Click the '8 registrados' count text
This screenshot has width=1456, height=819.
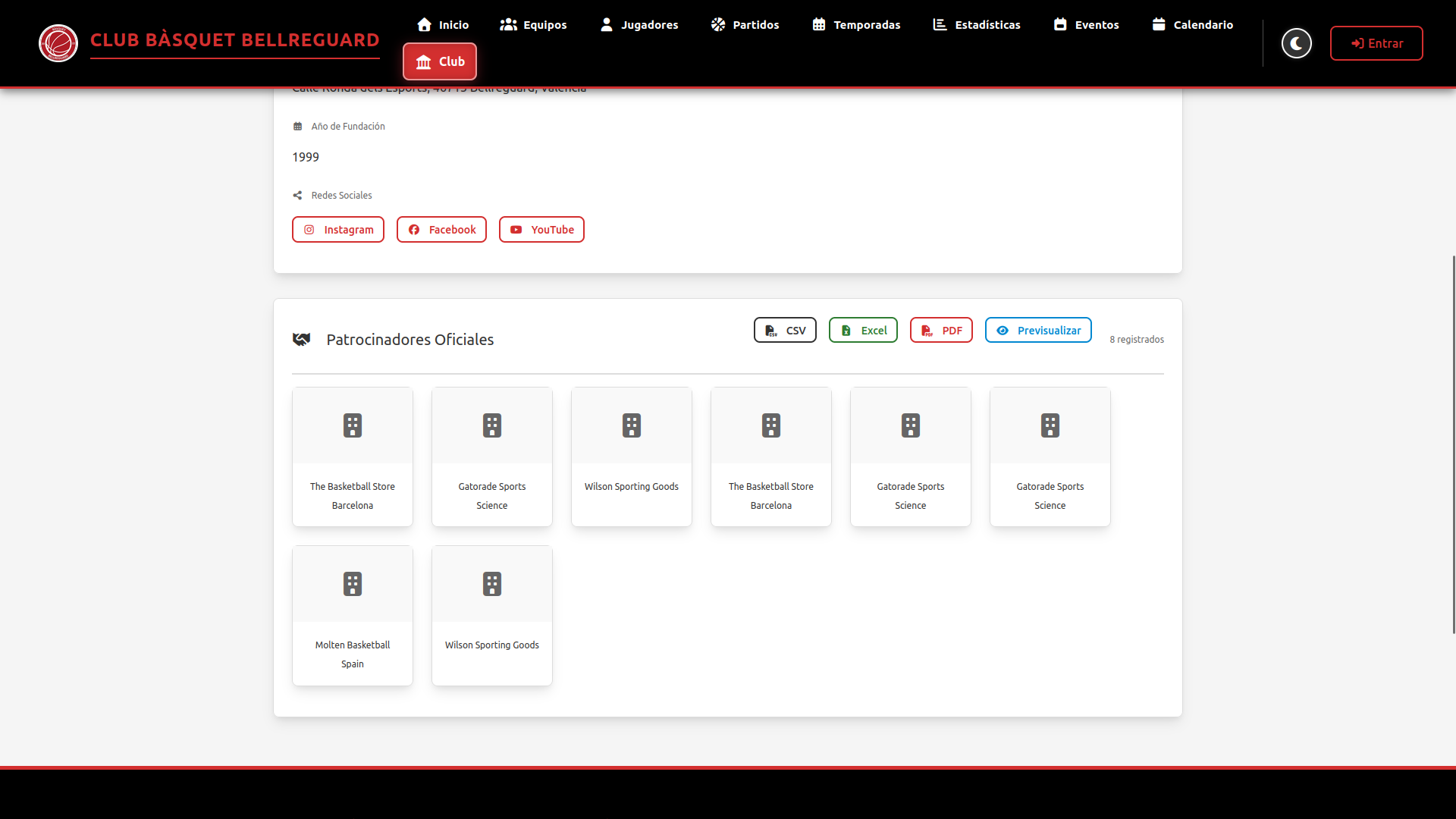pyautogui.click(x=1137, y=340)
